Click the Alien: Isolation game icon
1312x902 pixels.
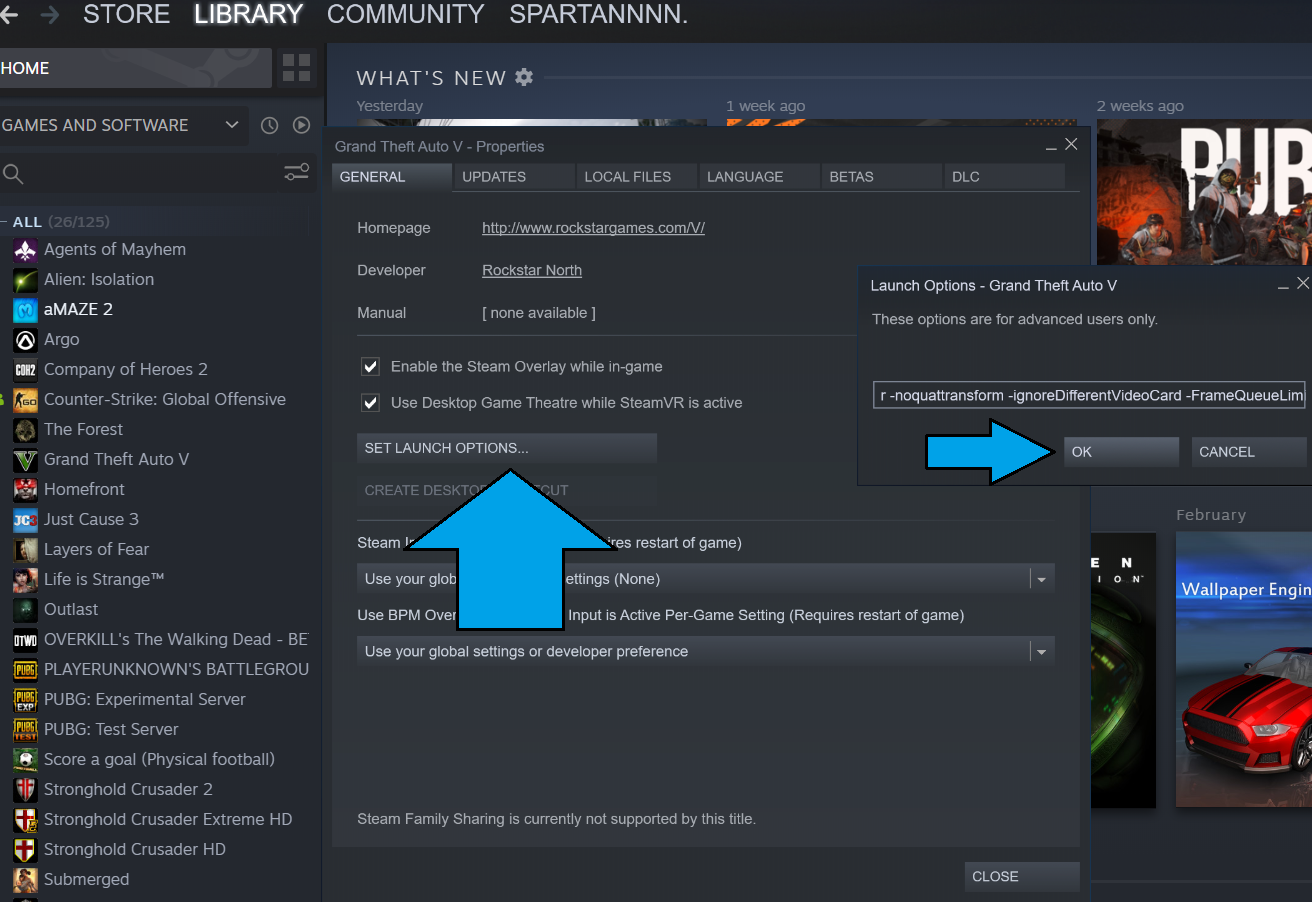tap(25, 280)
